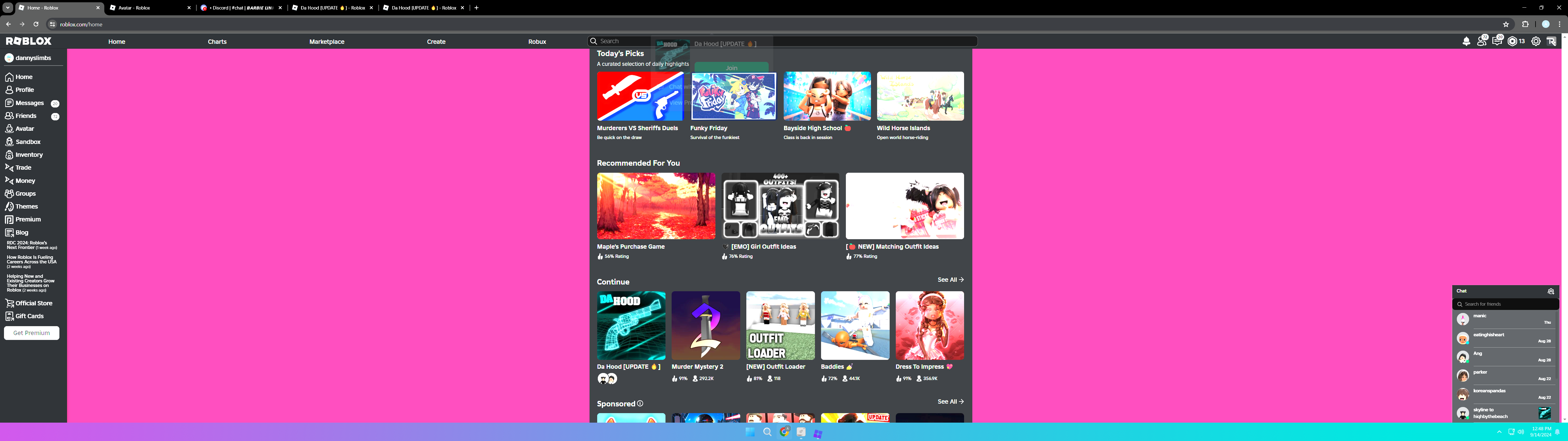Open Themes in the left sidebar
1568x441 pixels.
pos(26,206)
